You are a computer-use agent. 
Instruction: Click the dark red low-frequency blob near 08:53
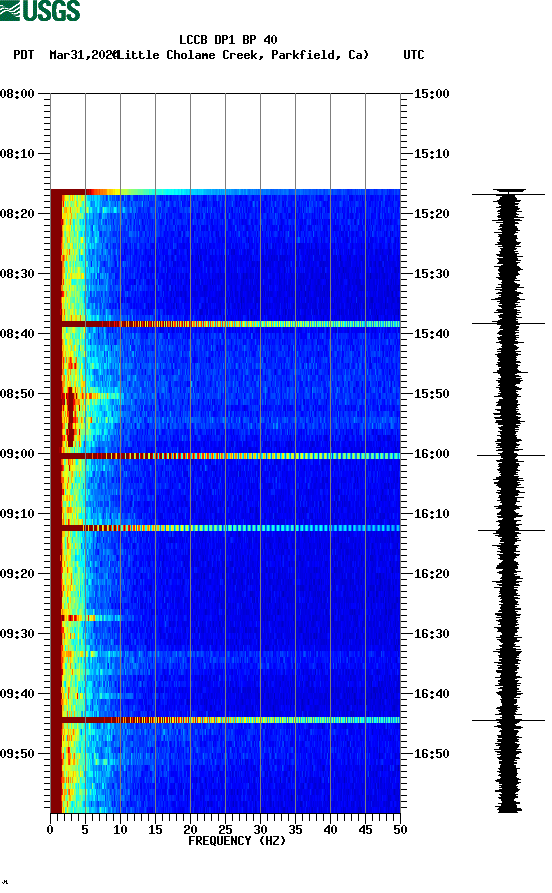point(70,417)
